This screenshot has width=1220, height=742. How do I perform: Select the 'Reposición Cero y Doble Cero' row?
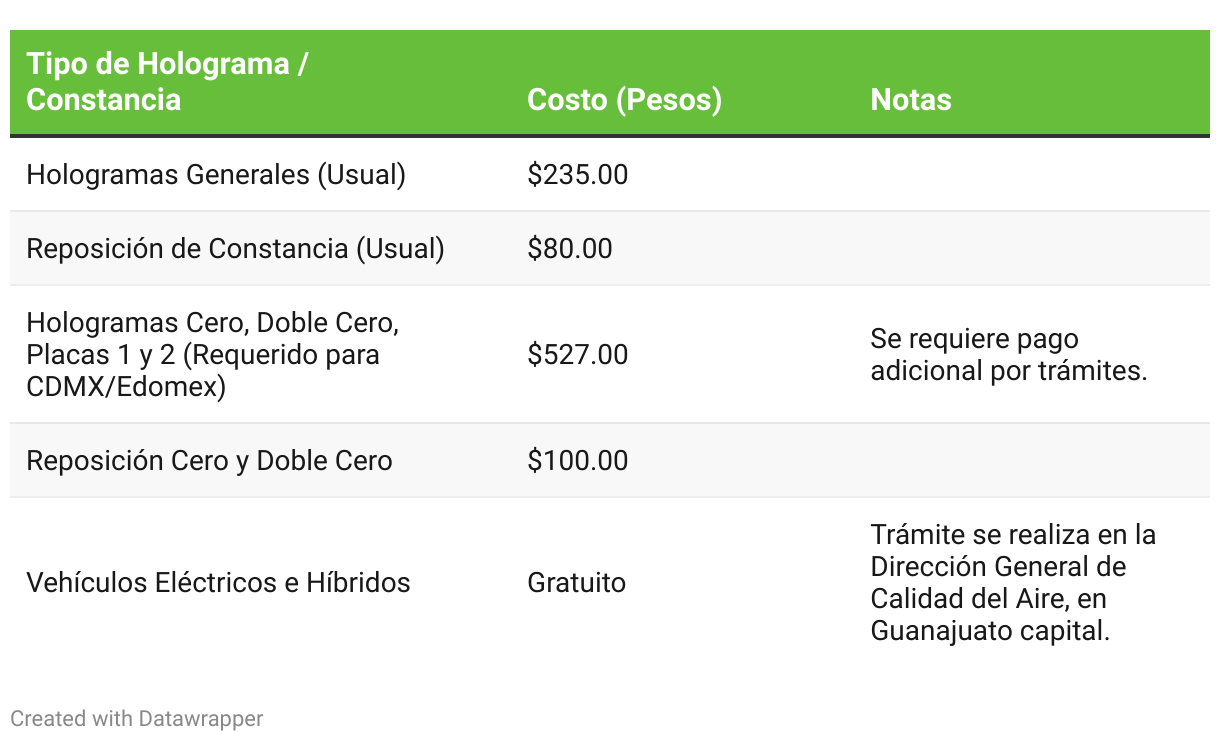[610, 461]
